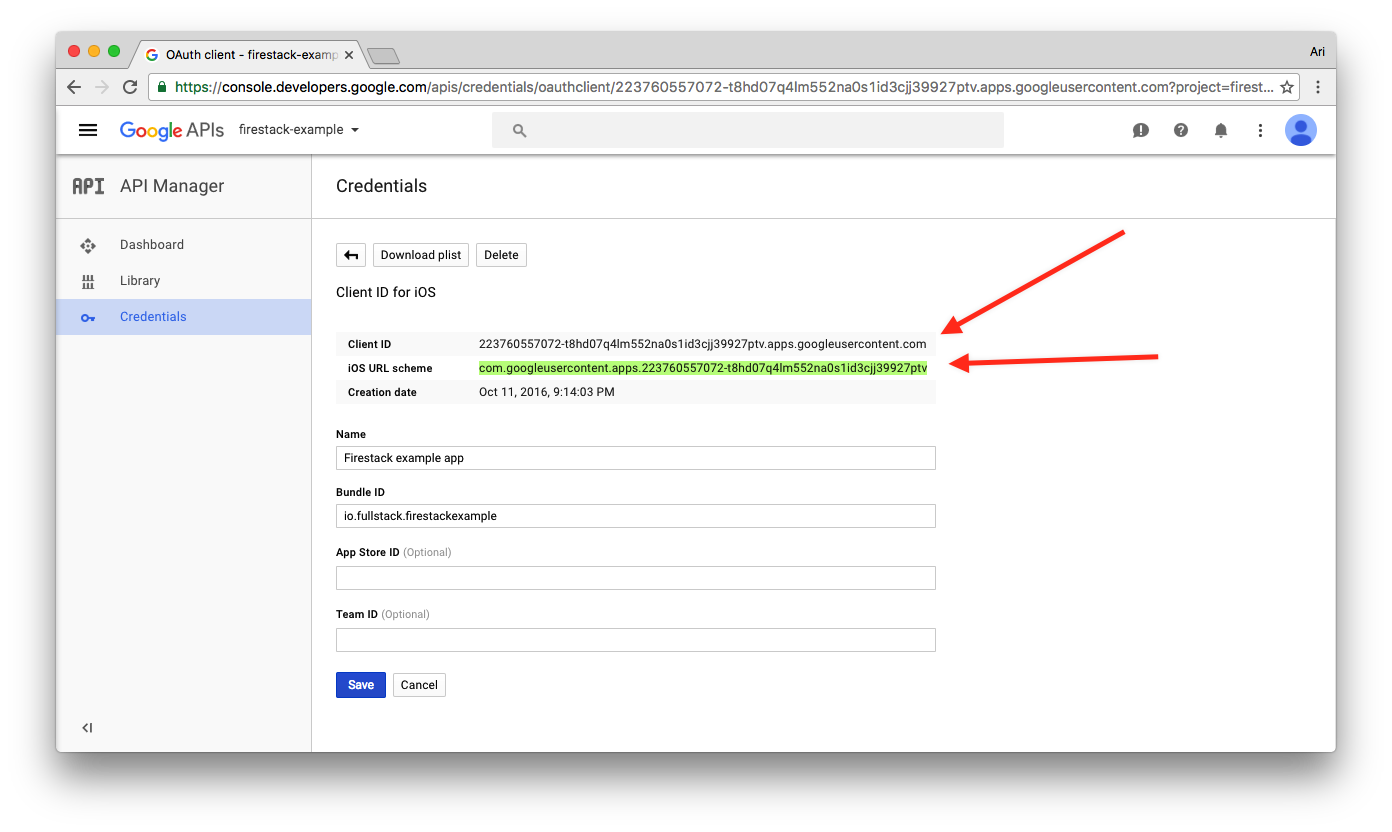Click the Client ID value text
The height and width of the screenshot is (832, 1392).
(x=703, y=344)
